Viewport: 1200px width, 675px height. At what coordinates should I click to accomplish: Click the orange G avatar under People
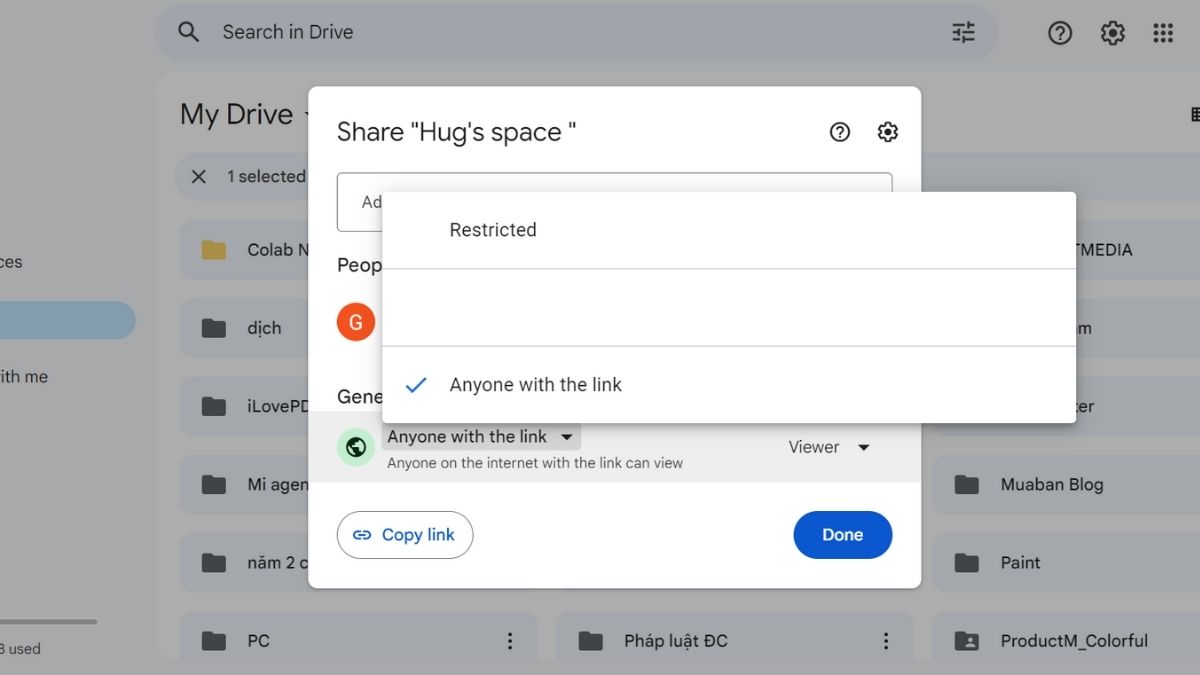coord(356,322)
